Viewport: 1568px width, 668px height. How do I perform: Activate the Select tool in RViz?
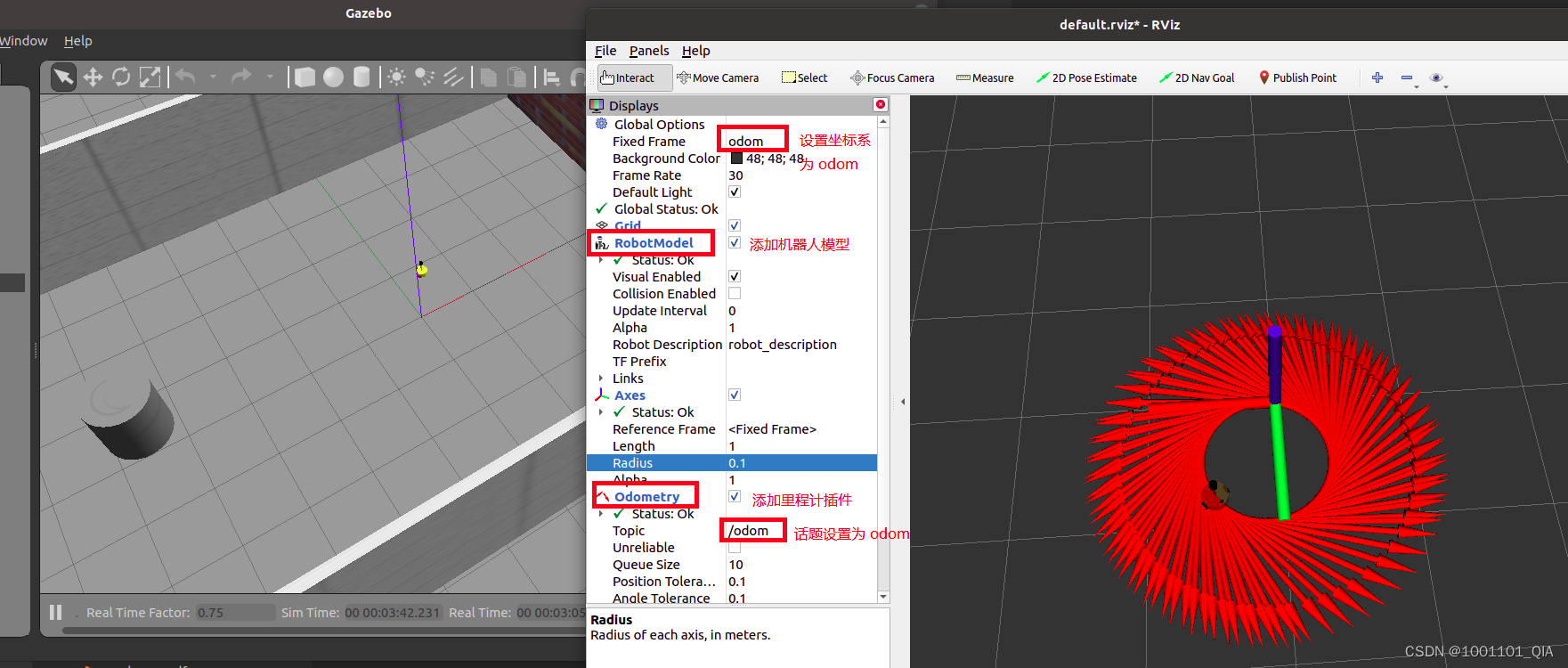(x=805, y=77)
